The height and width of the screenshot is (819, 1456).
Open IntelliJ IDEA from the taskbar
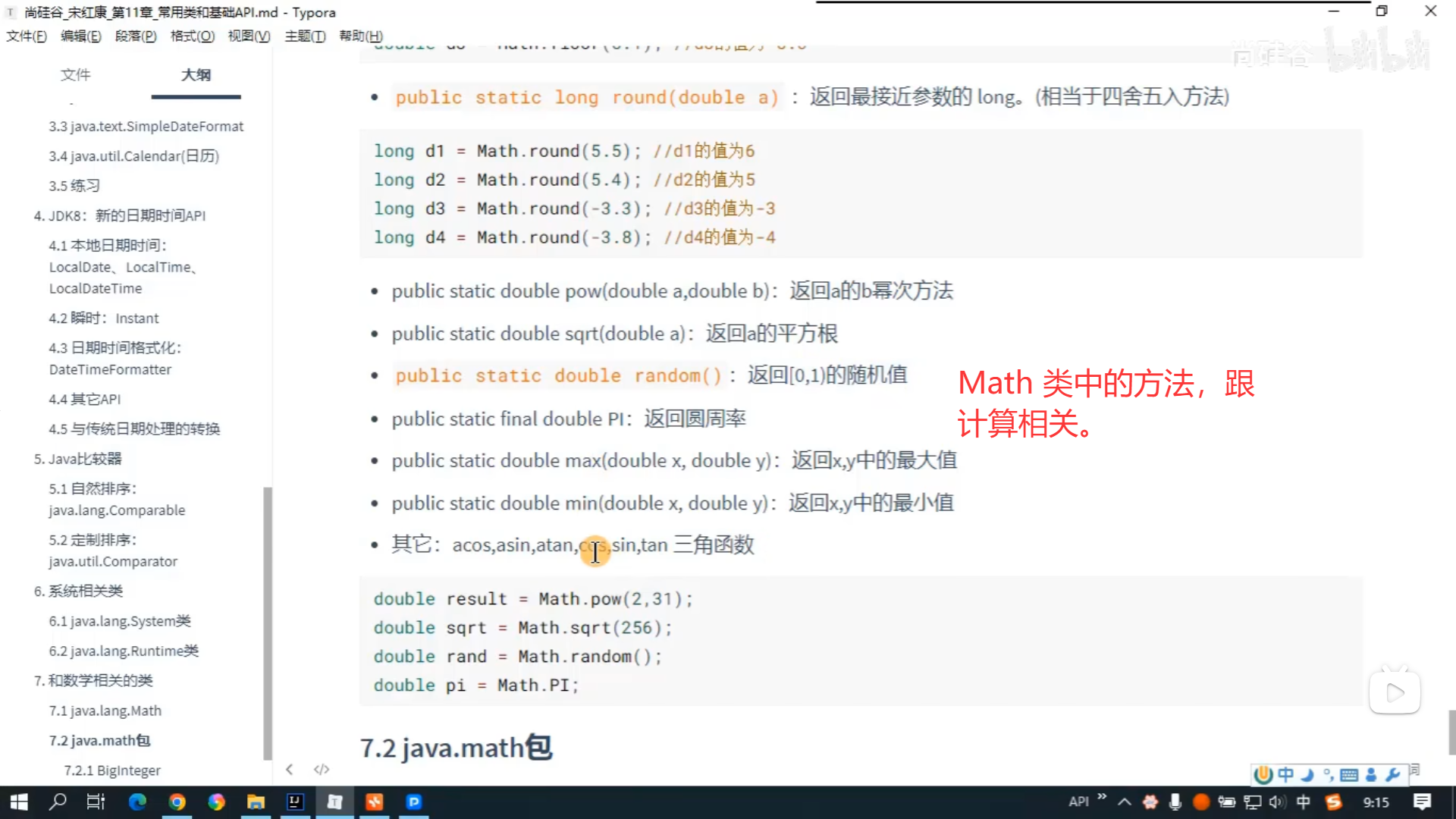coord(295,802)
